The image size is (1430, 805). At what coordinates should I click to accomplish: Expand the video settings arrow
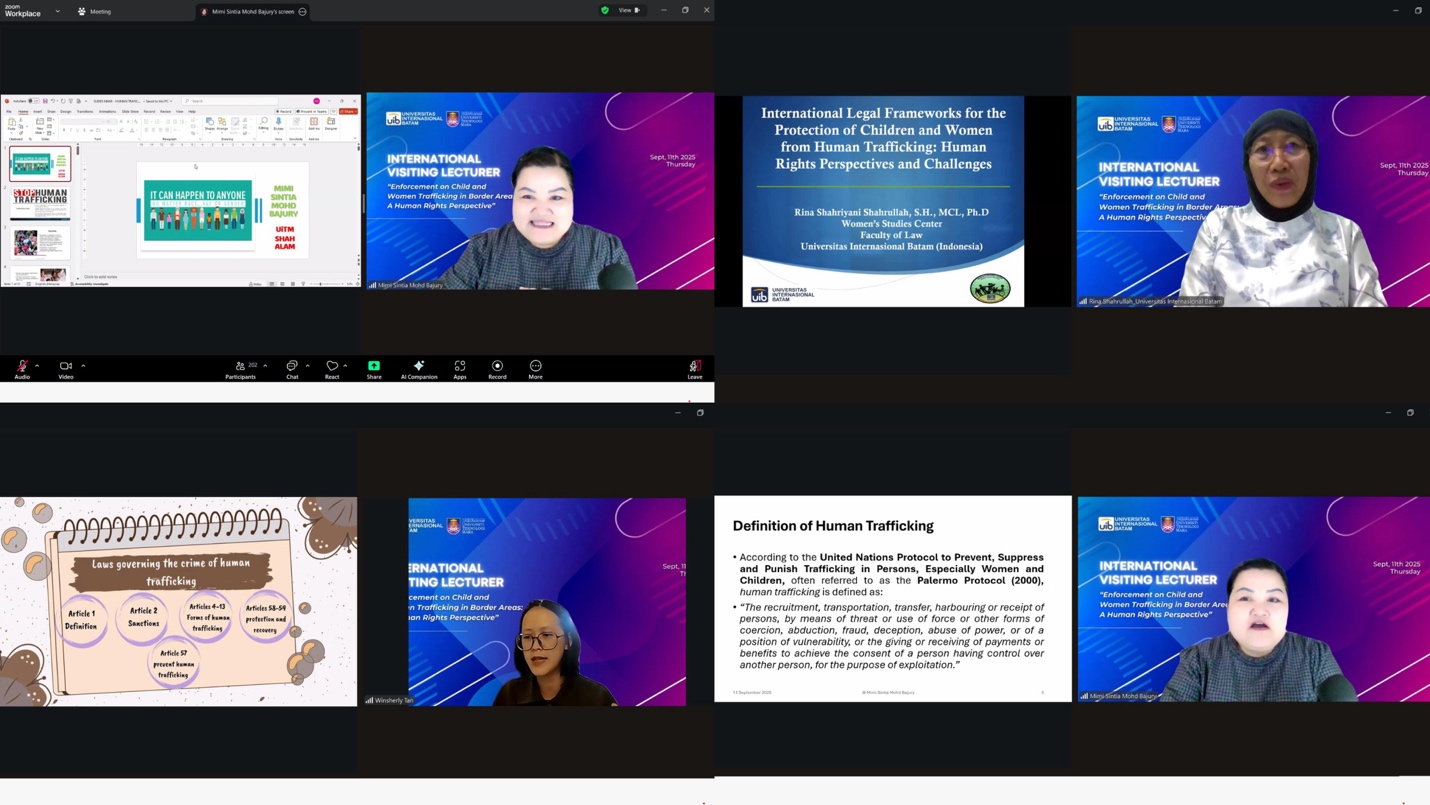tap(81, 364)
